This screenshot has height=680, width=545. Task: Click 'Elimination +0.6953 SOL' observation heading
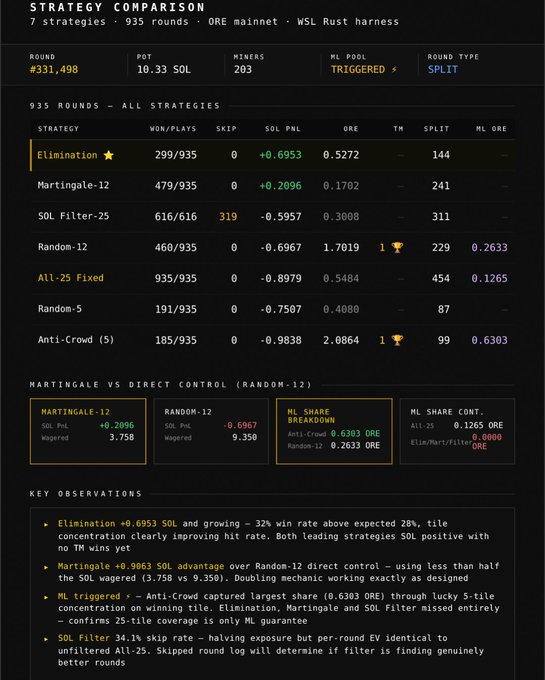tap(117, 524)
